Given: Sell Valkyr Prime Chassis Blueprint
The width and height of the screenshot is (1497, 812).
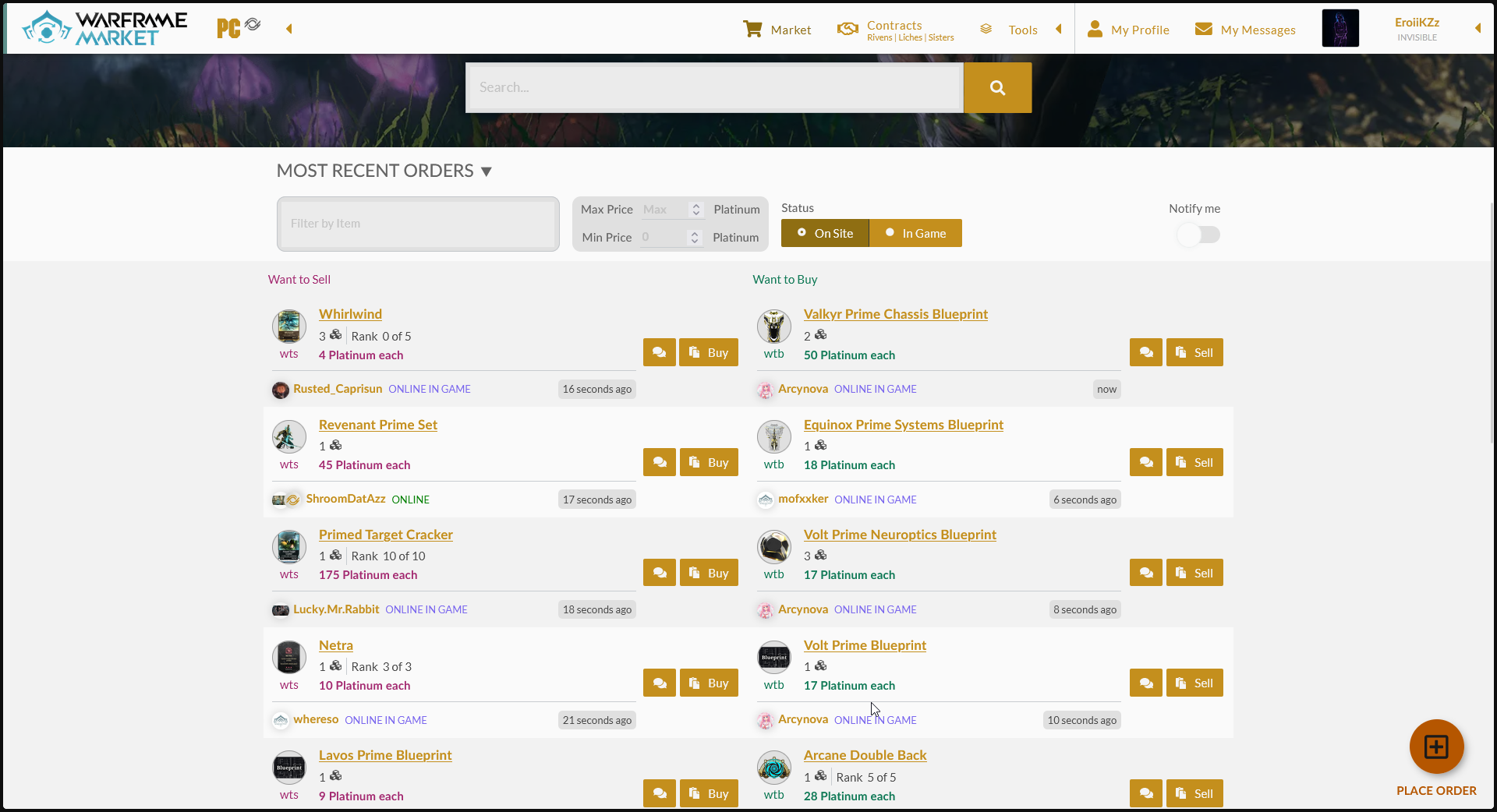Looking at the screenshot, I should click(x=1194, y=352).
